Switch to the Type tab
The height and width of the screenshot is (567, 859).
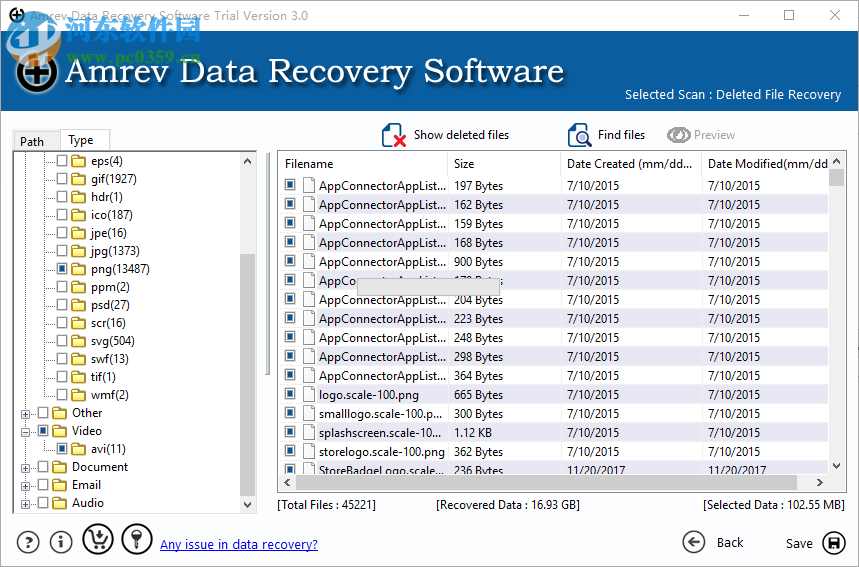click(x=84, y=140)
